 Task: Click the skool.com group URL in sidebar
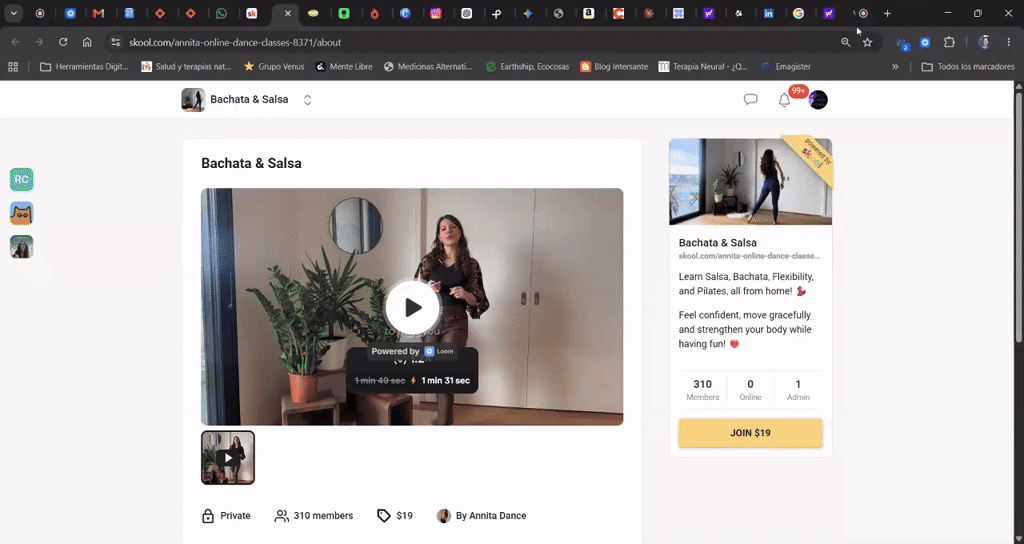point(749,256)
